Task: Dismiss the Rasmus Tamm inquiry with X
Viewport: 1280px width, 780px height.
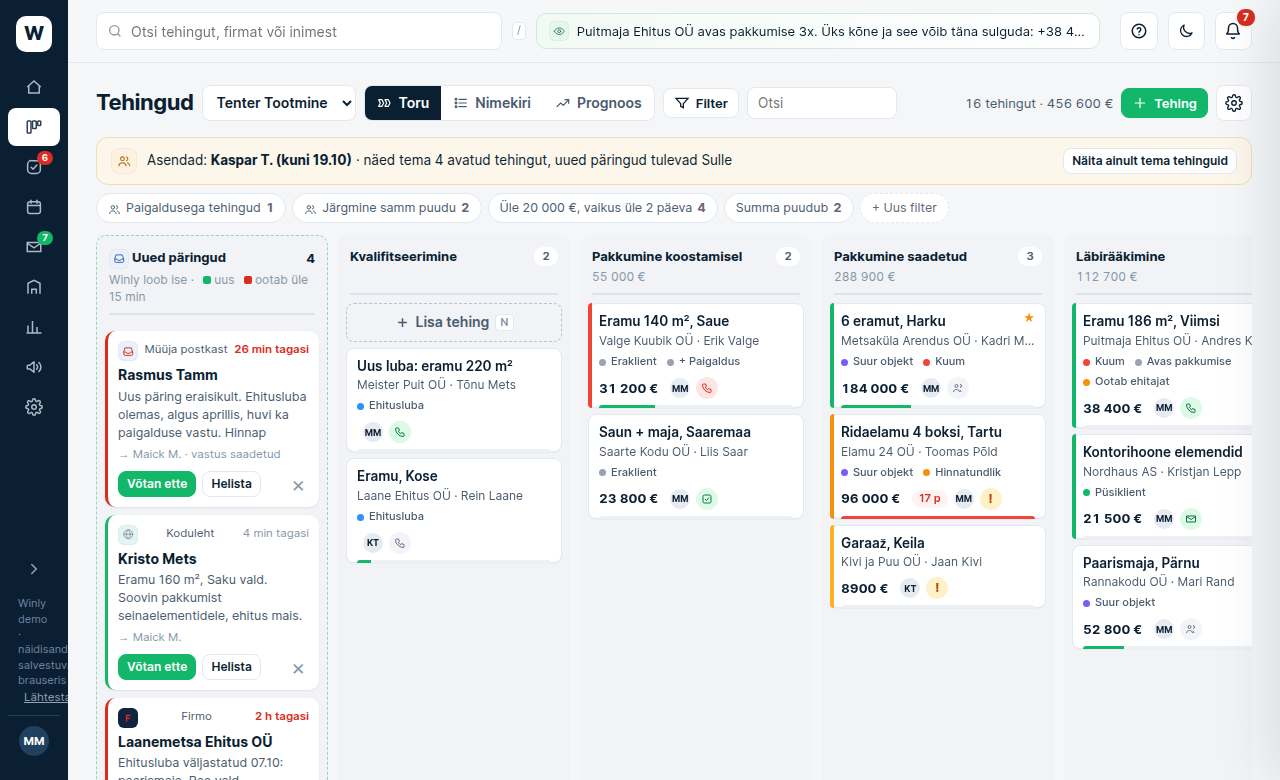Action: pos(298,485)
